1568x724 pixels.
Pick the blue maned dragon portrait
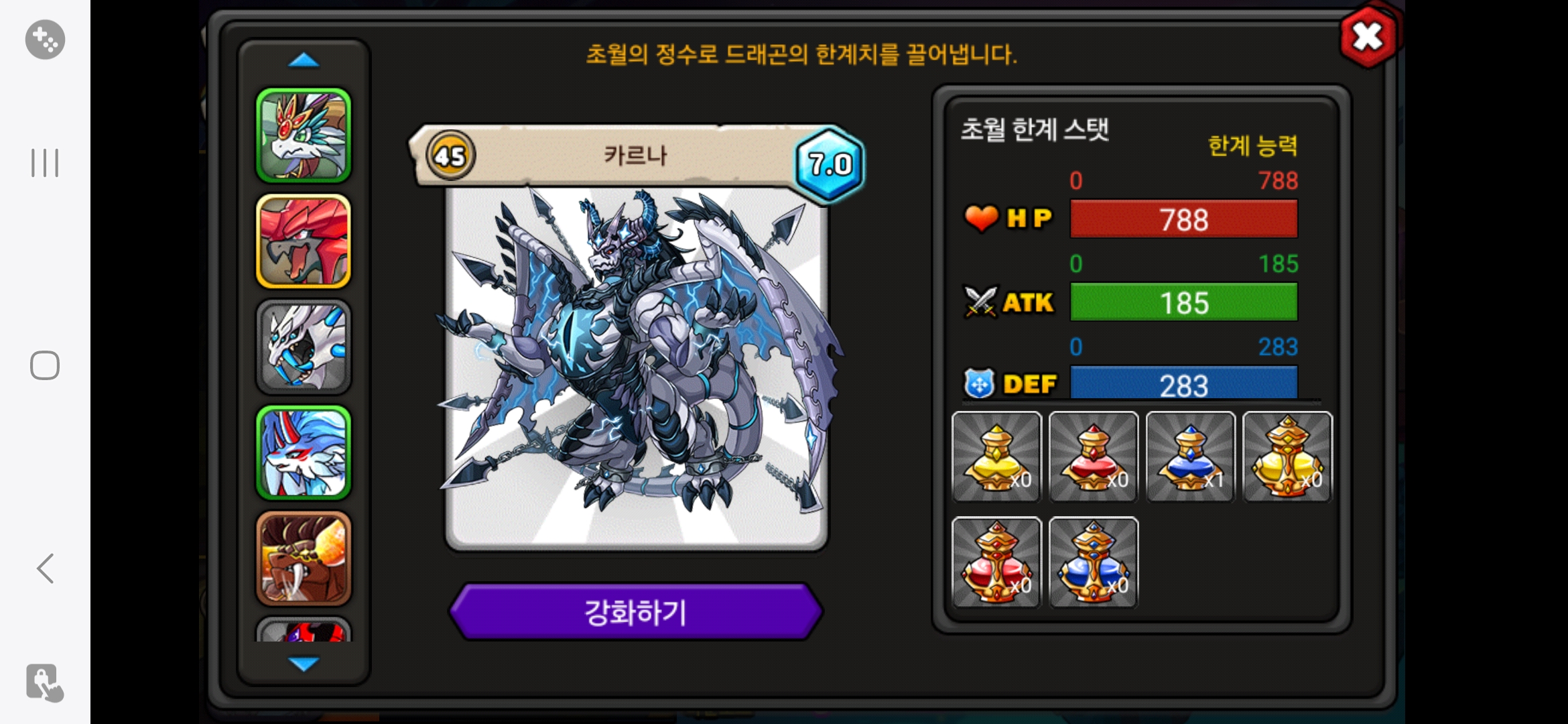(304, 452)
